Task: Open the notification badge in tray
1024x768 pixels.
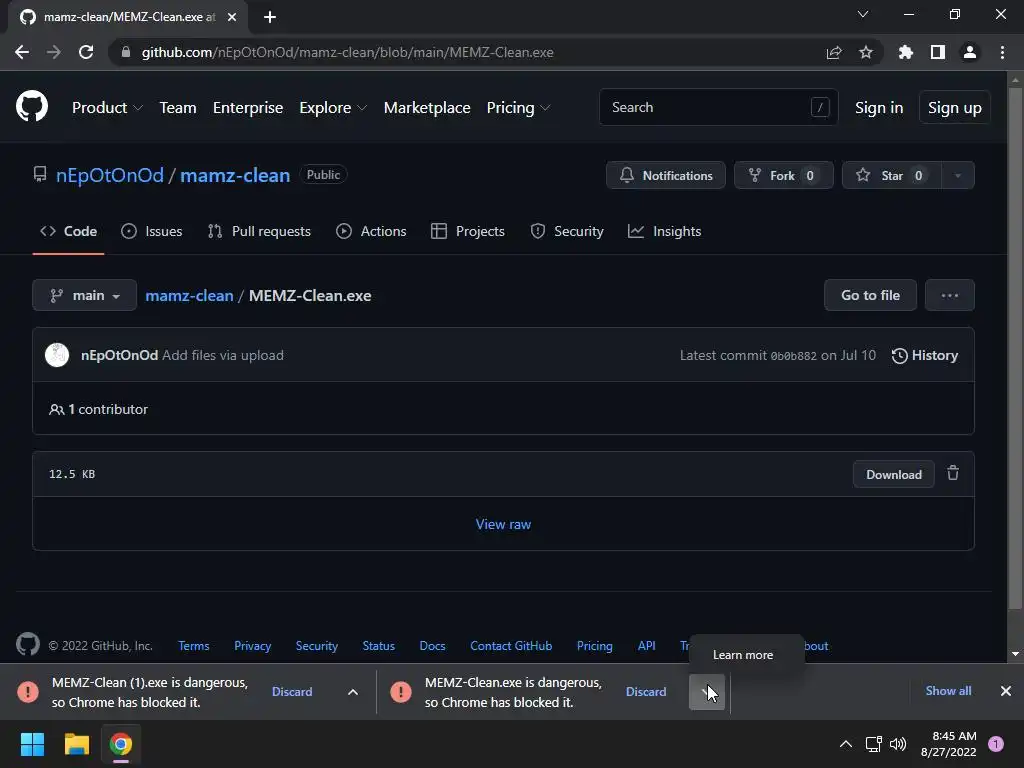Action: point(996,744)
